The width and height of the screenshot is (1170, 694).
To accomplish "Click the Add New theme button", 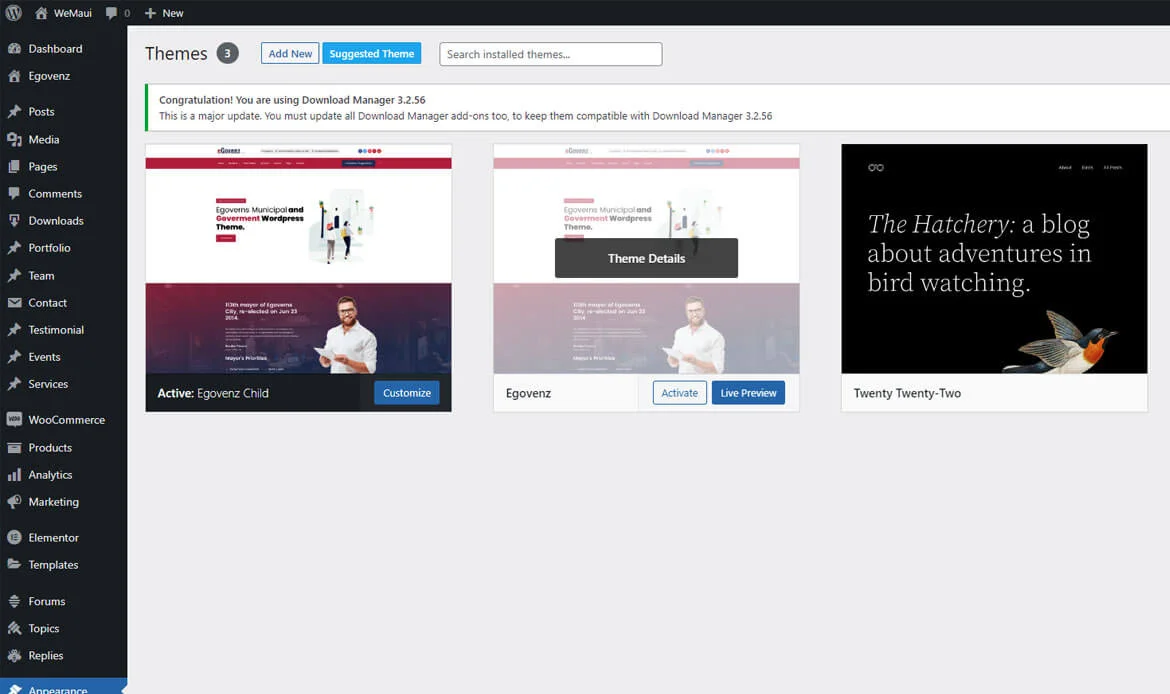I will (290, 54).
